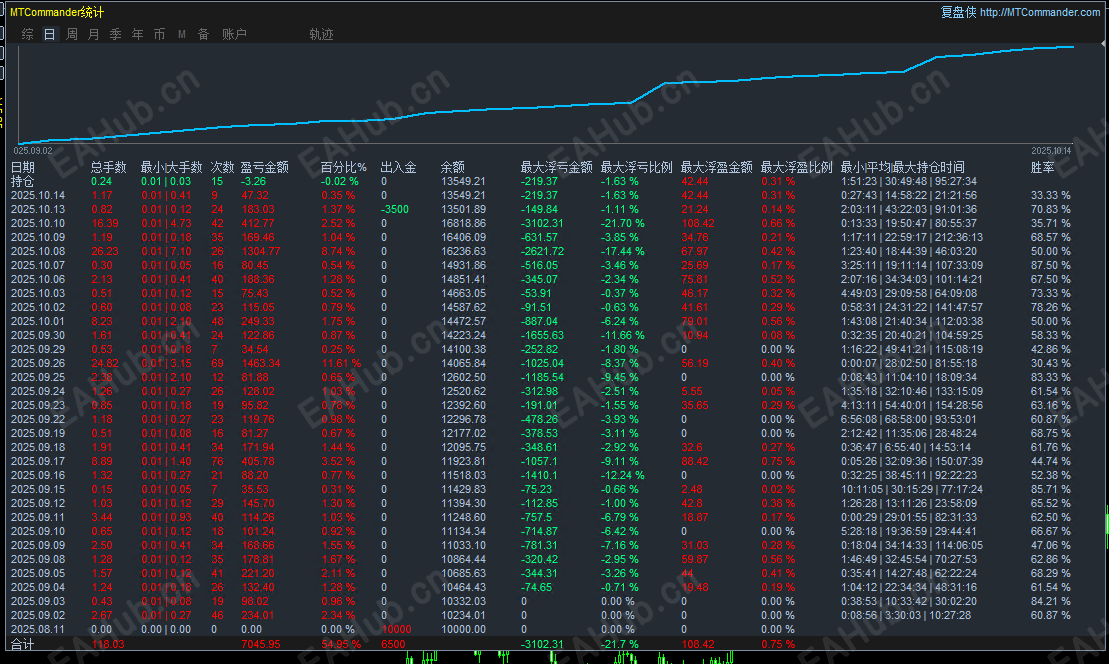This screenshot has width=1109, height=664.
Task: Click the 日期 column header
Action: pos(23,168)
